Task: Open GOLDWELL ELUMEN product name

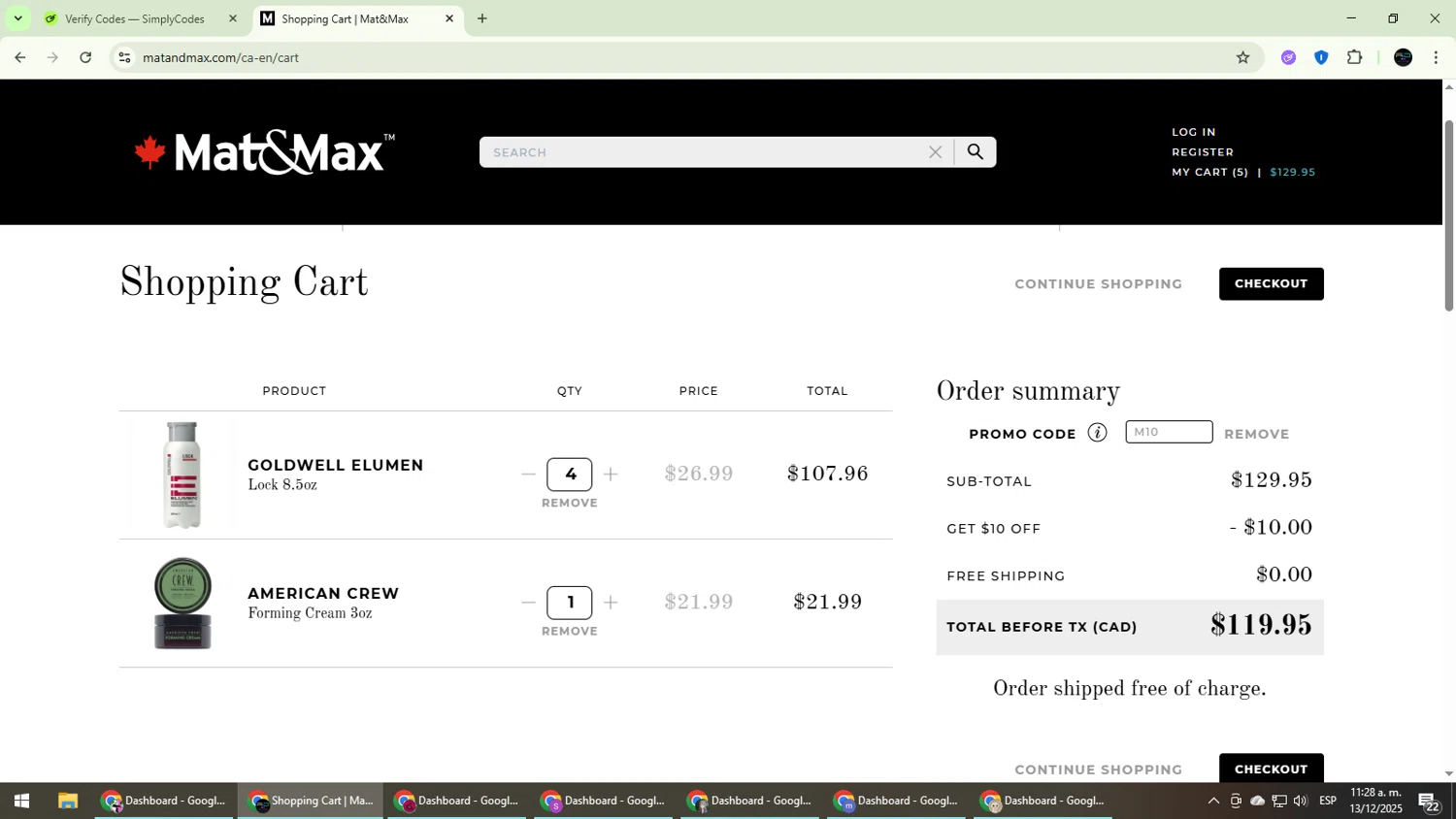Action: pyautogui.click(x=336, y=465)
